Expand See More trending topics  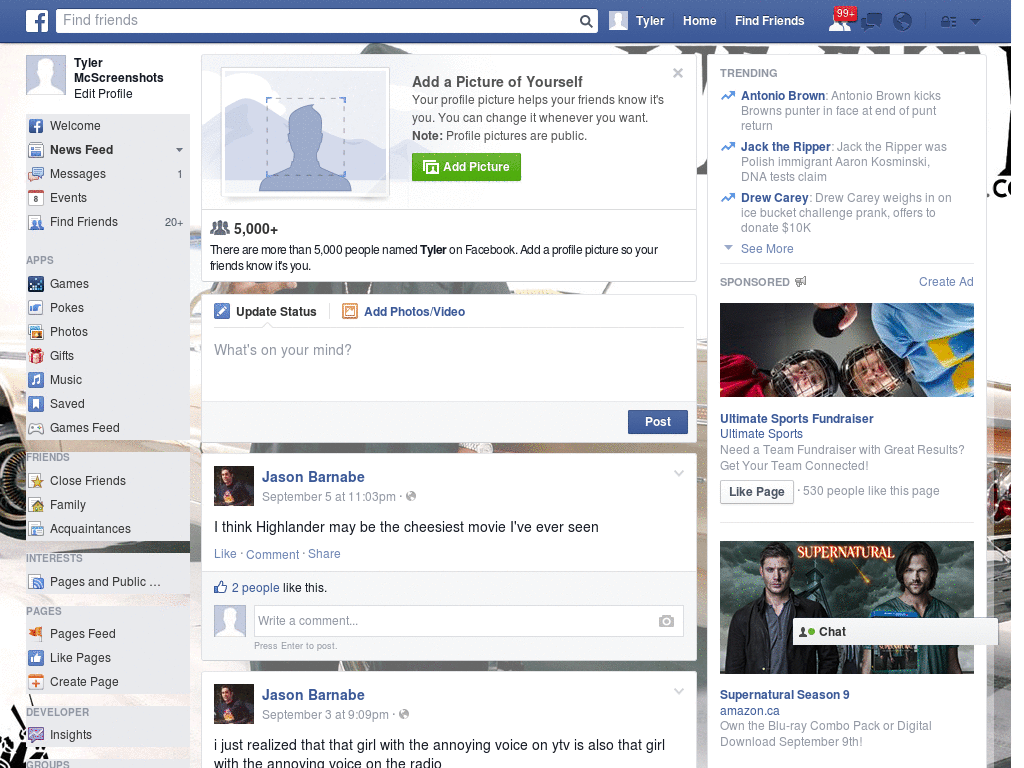pos(767,249)
